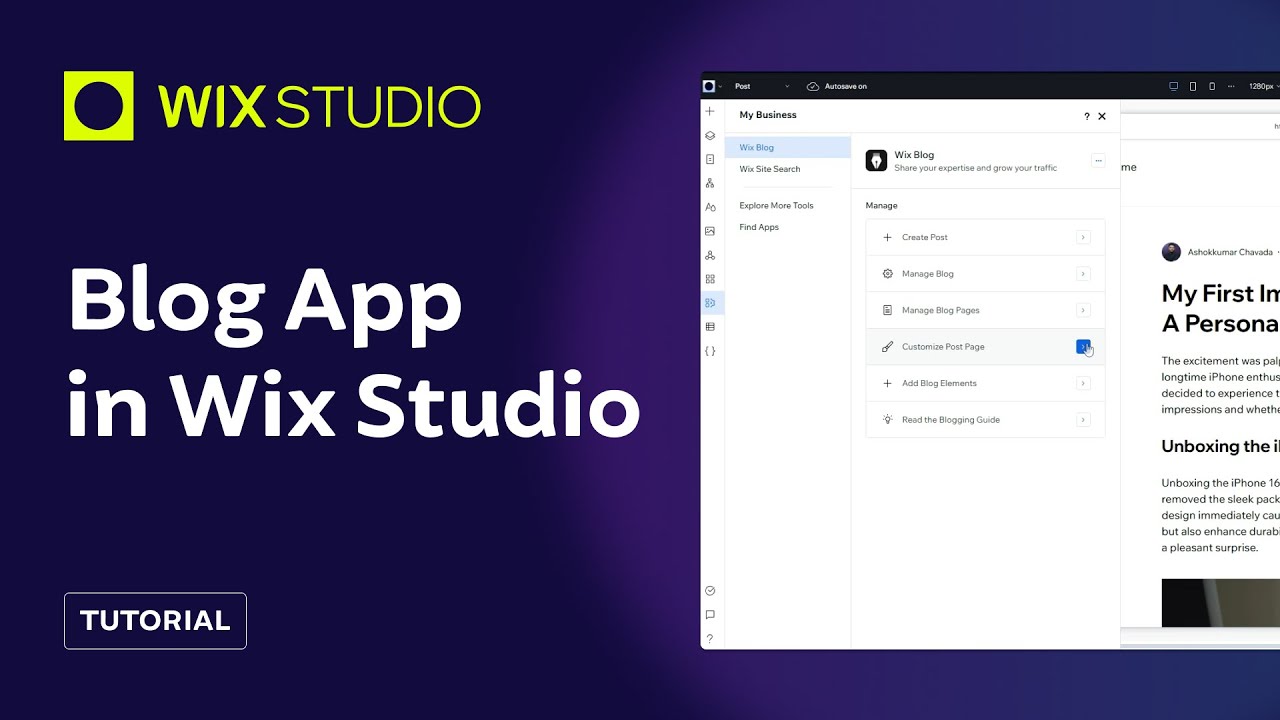The height and width of the screenshot is (720, 1280).
Task: Click the brush icon beside Customize Post Page
Action: pyautogui.click(x=887, y=347)
